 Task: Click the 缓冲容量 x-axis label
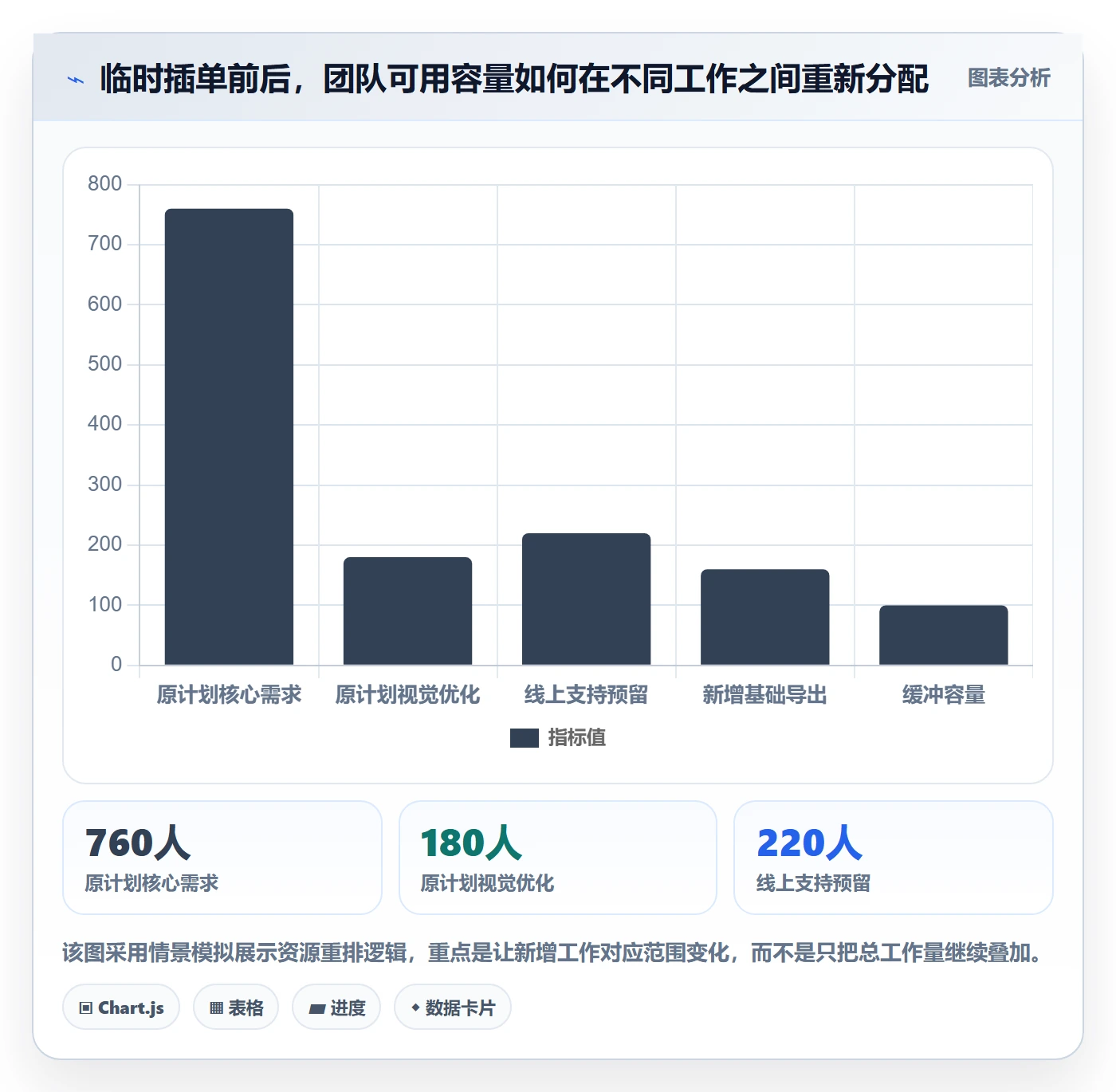(x=943, y=695)
